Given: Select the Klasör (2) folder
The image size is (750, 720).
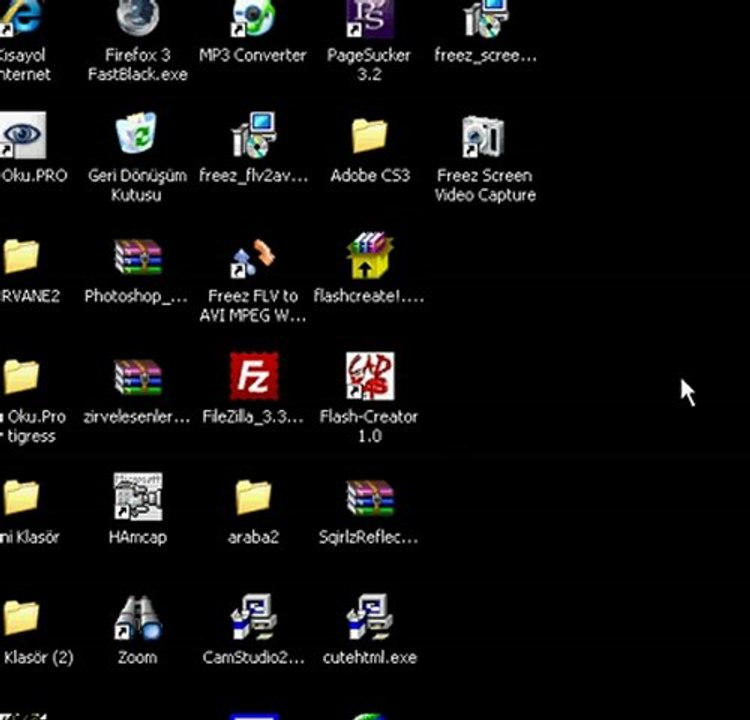Looking at the screenshot, I should (21, 618).
